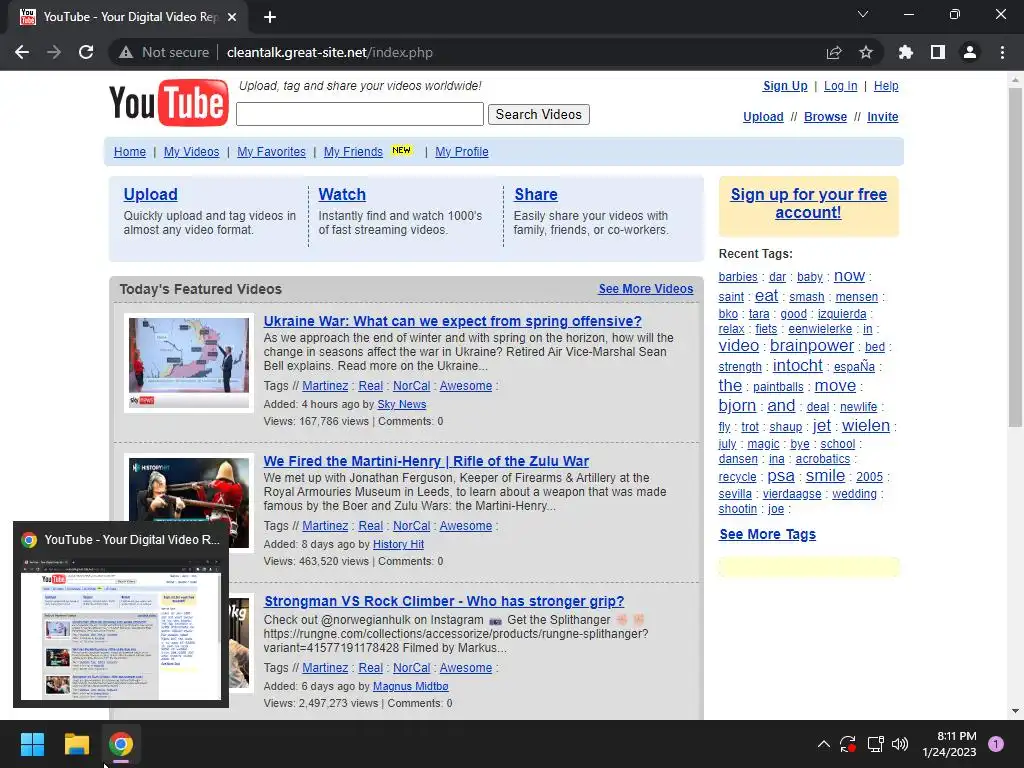
Task: Open the notification badge in taskbar
Action: coord(996,744)
